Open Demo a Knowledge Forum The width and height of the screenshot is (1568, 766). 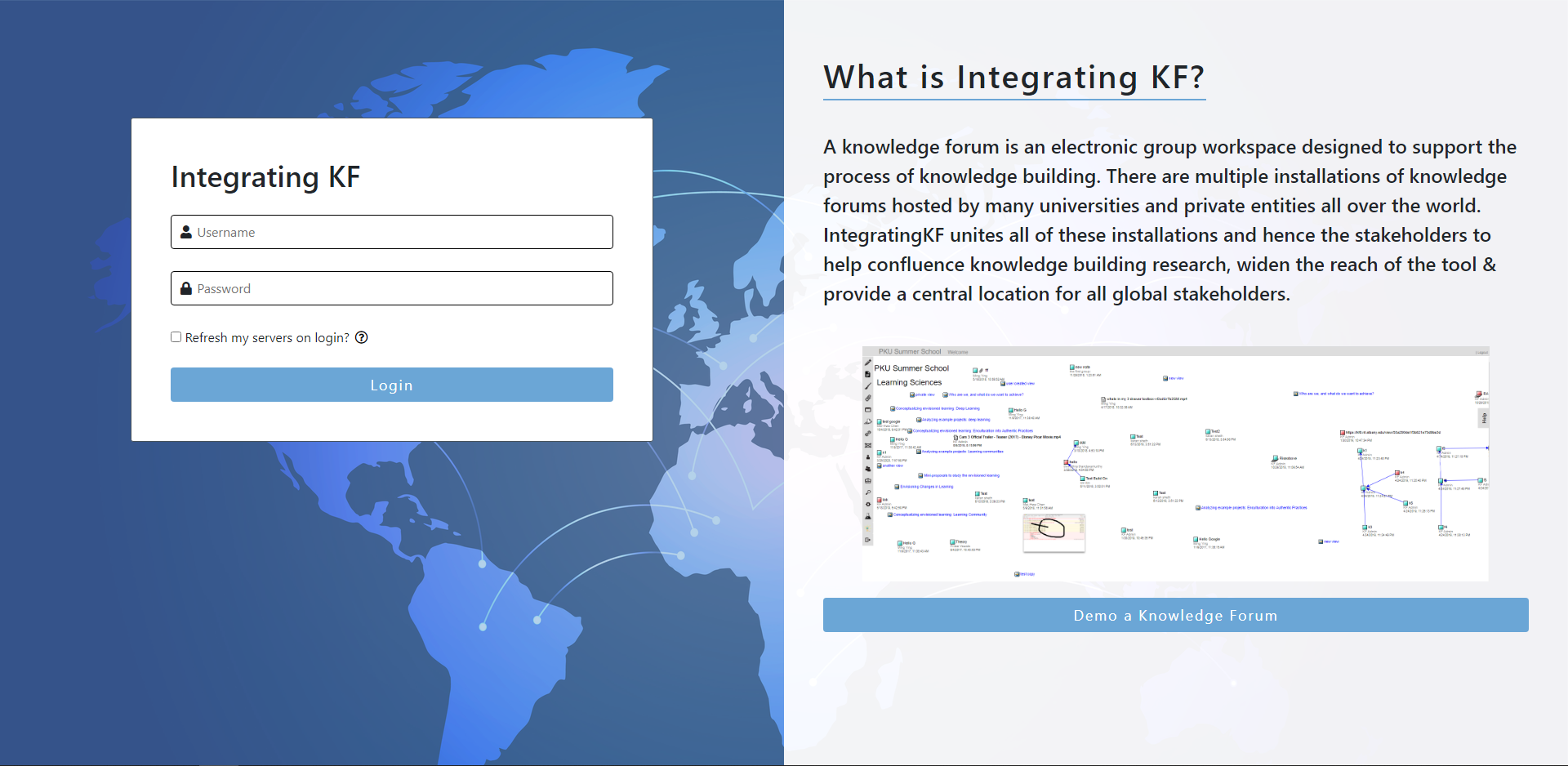point(1175,615)
